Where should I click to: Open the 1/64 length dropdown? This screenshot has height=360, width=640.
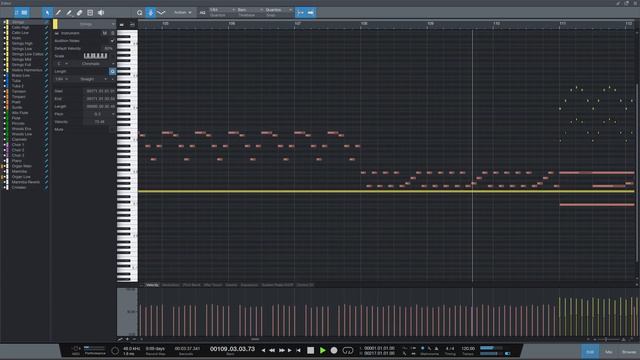click(x=62, y=79)
